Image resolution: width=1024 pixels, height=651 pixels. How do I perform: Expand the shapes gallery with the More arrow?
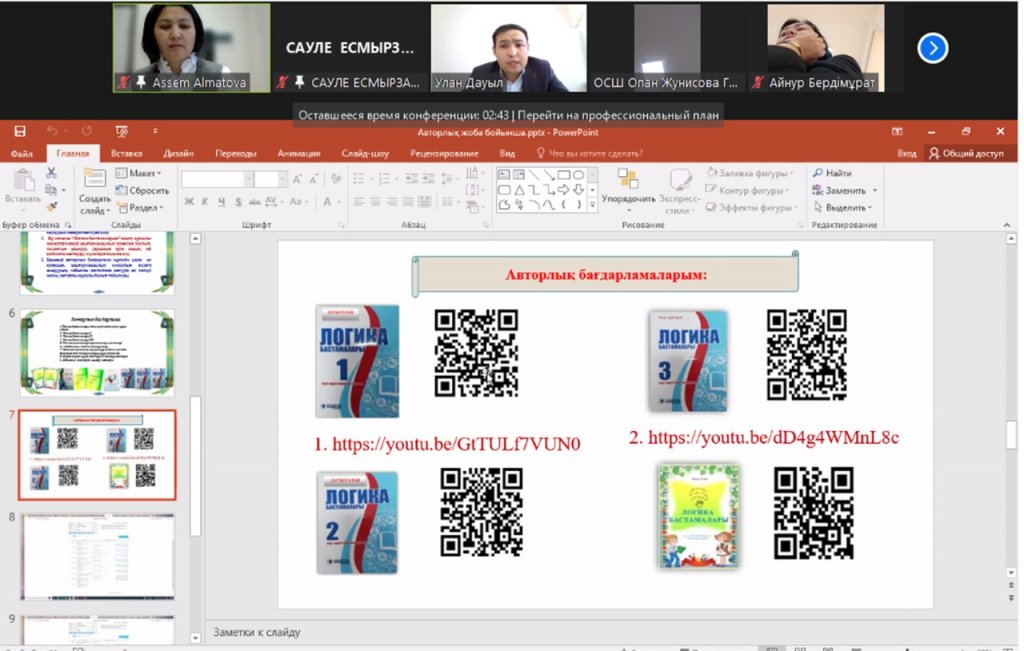click(592, 205)
